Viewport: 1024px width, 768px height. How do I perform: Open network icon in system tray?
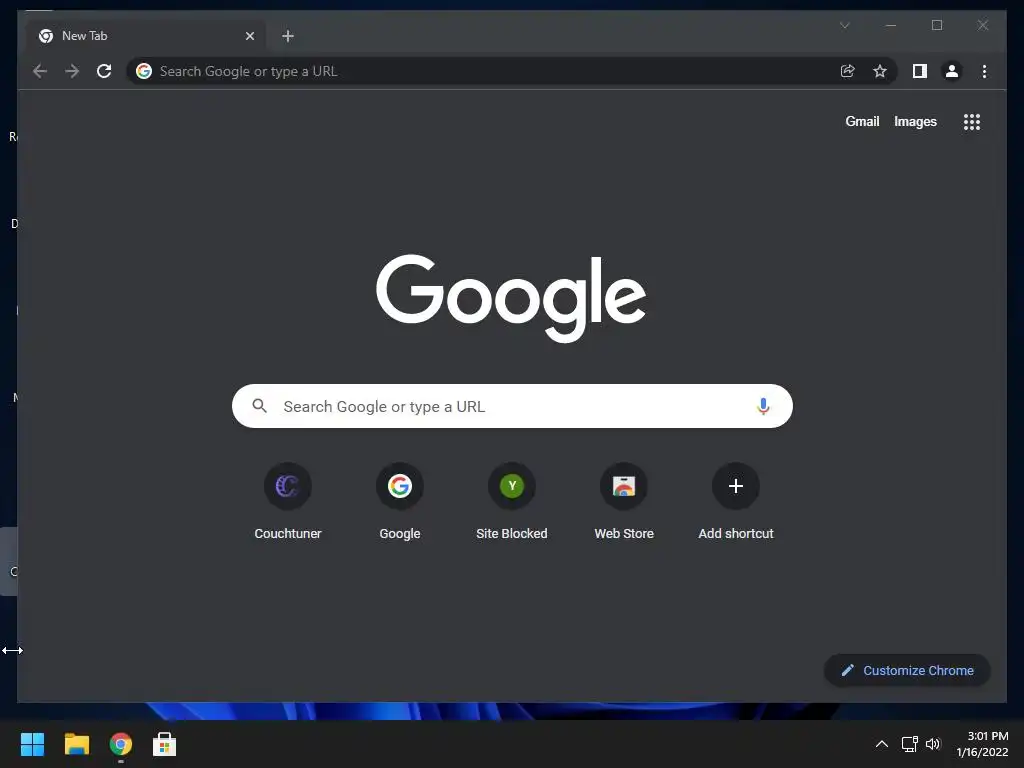910,744
